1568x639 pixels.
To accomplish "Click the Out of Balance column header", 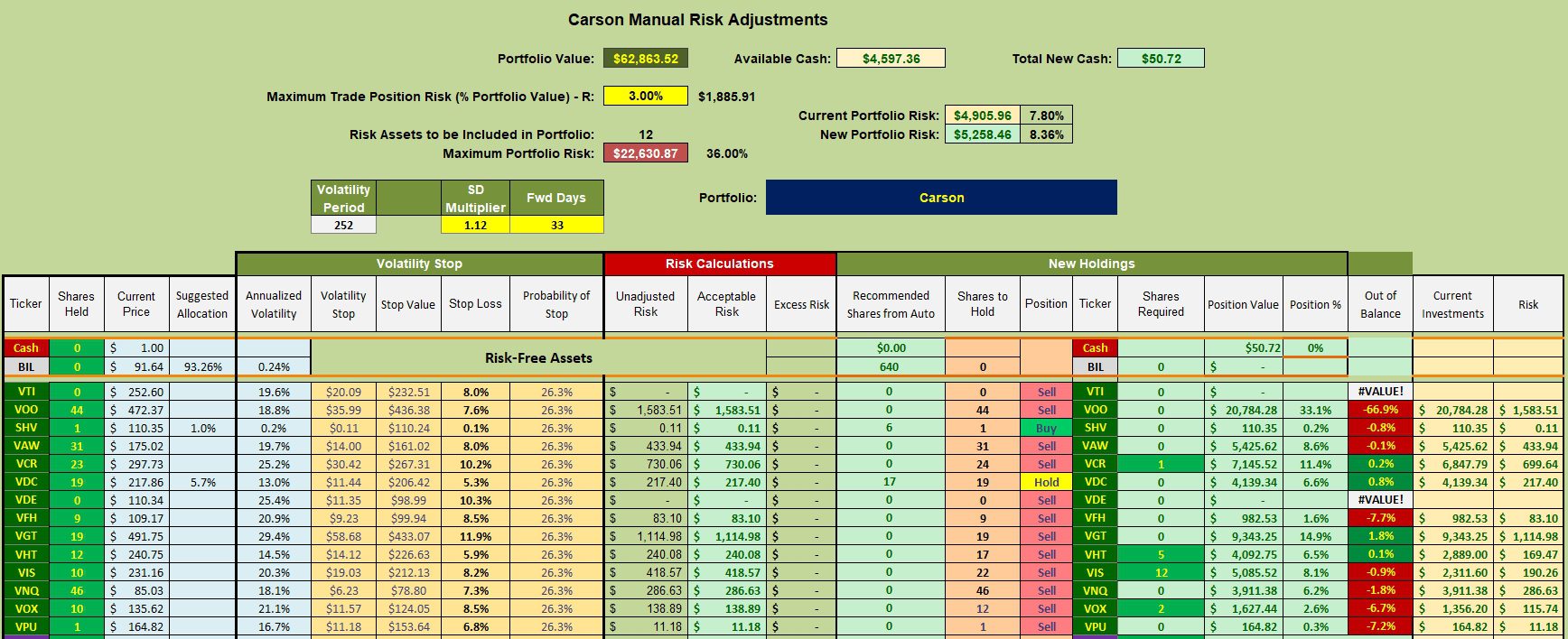I will (x=1380, y=304).
